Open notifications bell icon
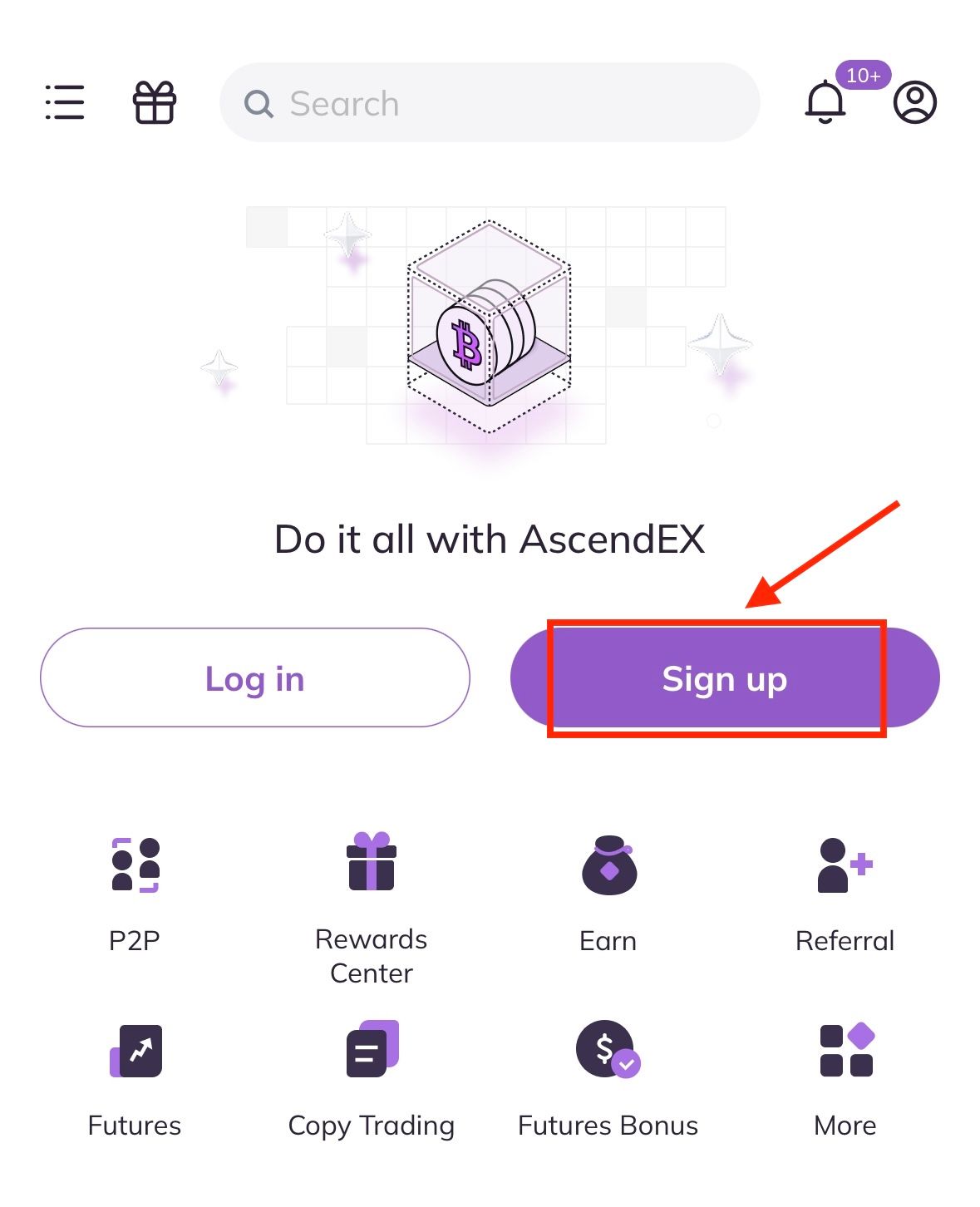 pyautogui.click(x=825, y=102)
